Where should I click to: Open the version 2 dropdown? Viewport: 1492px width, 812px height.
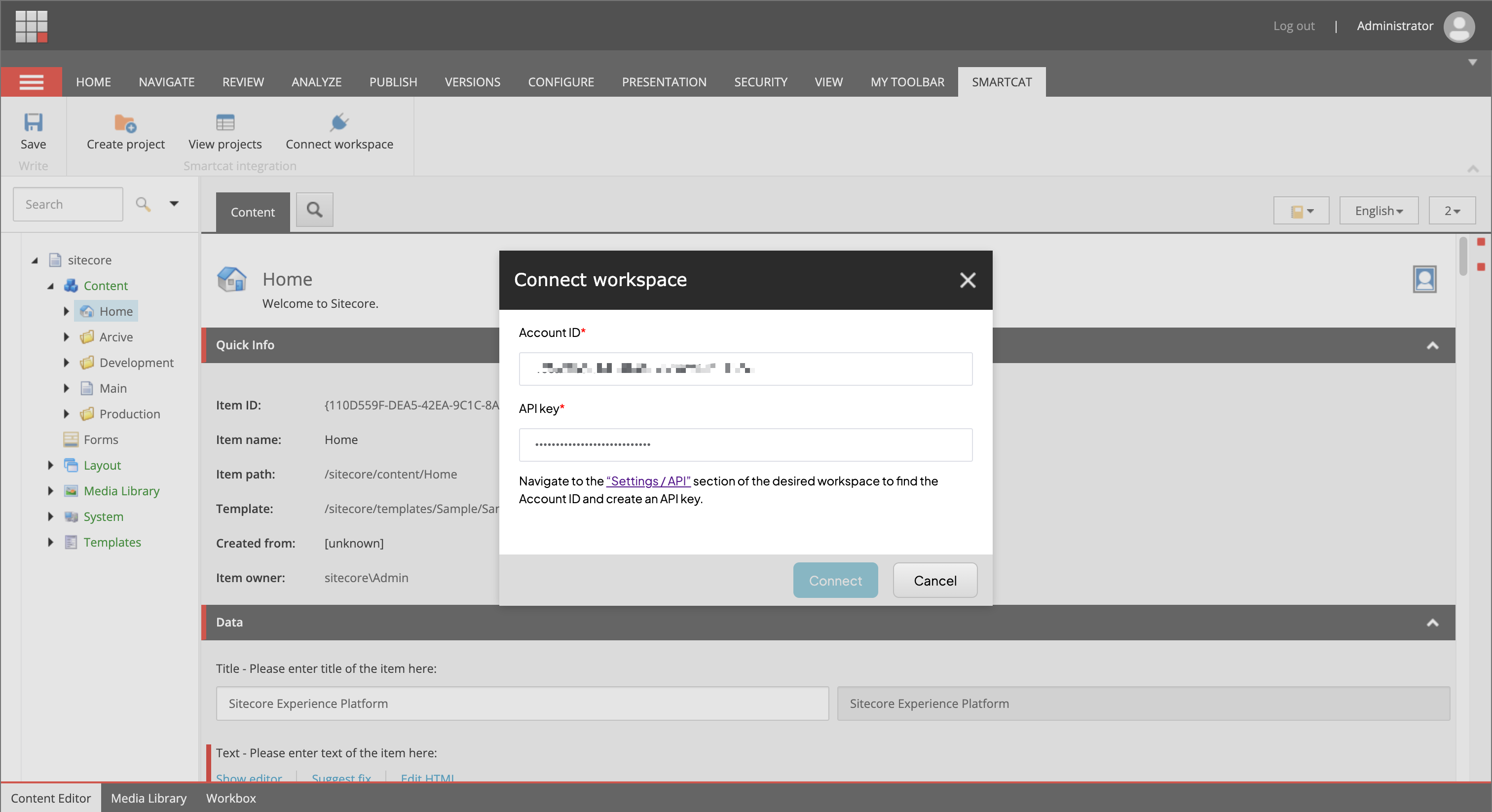(x=1452, y=211)
